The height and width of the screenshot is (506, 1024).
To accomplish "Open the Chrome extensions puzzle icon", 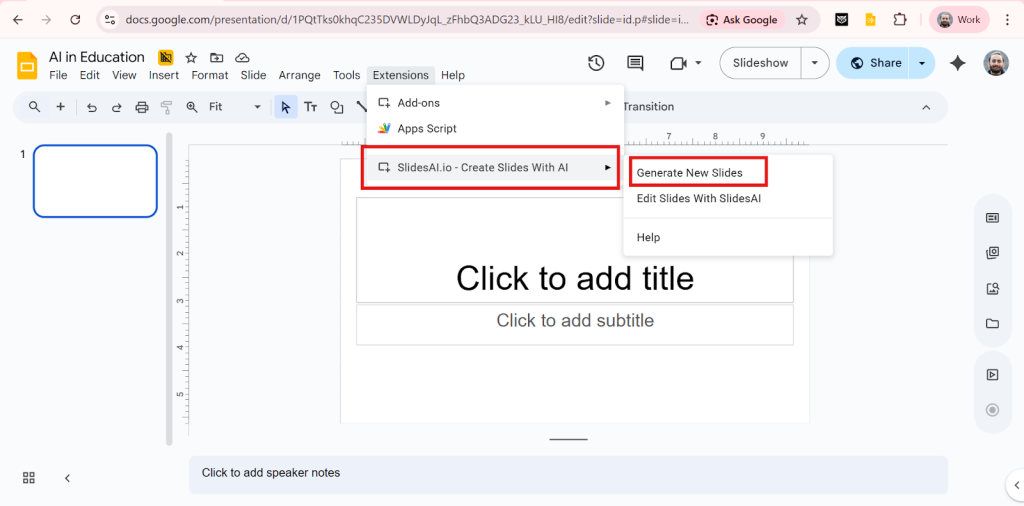I will pos(900,20).
